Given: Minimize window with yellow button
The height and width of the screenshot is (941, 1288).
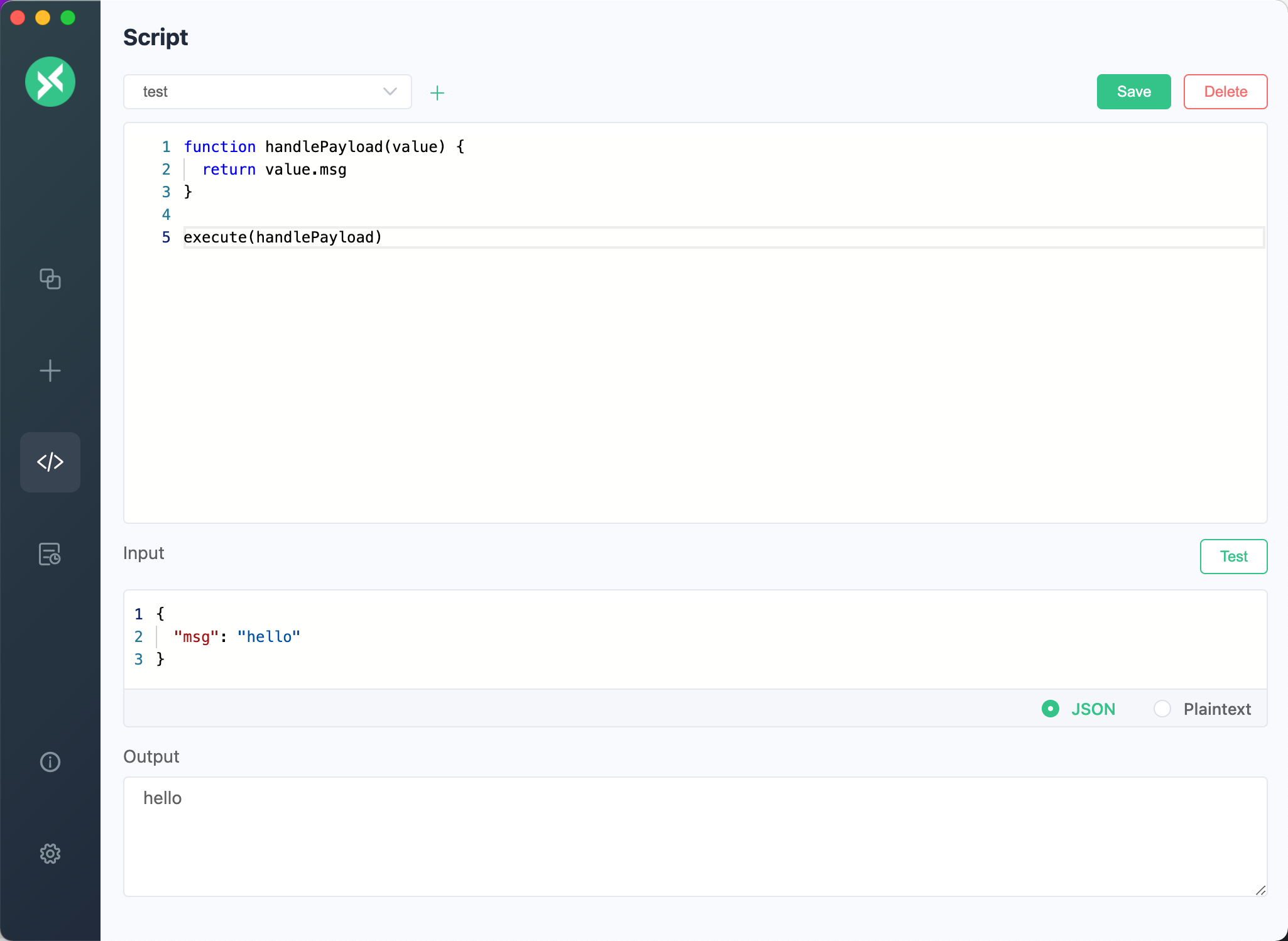Looking at the screenshot, I should click(x=43, y=18).
